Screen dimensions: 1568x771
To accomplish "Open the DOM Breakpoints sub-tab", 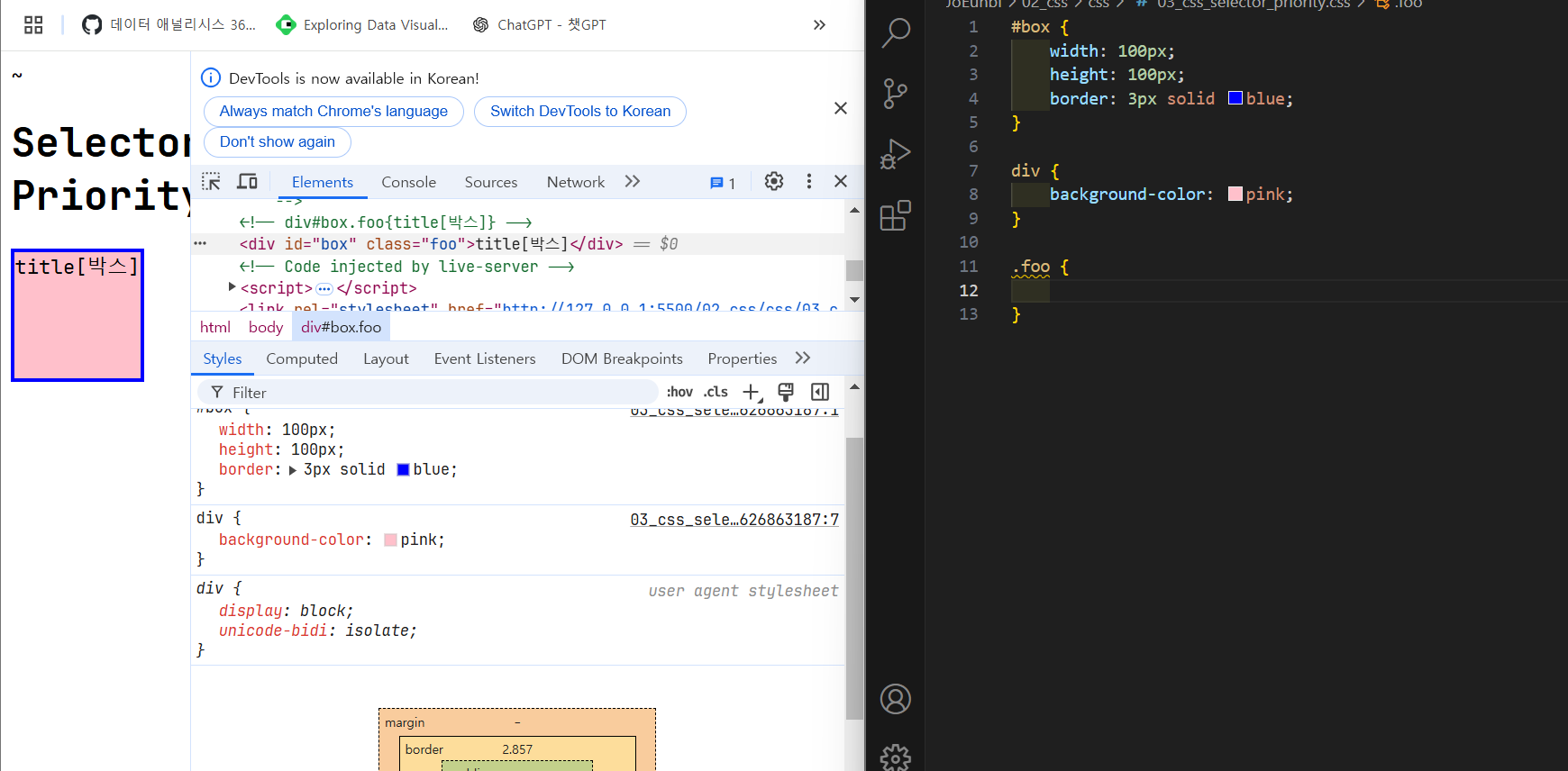I will 622,359.
